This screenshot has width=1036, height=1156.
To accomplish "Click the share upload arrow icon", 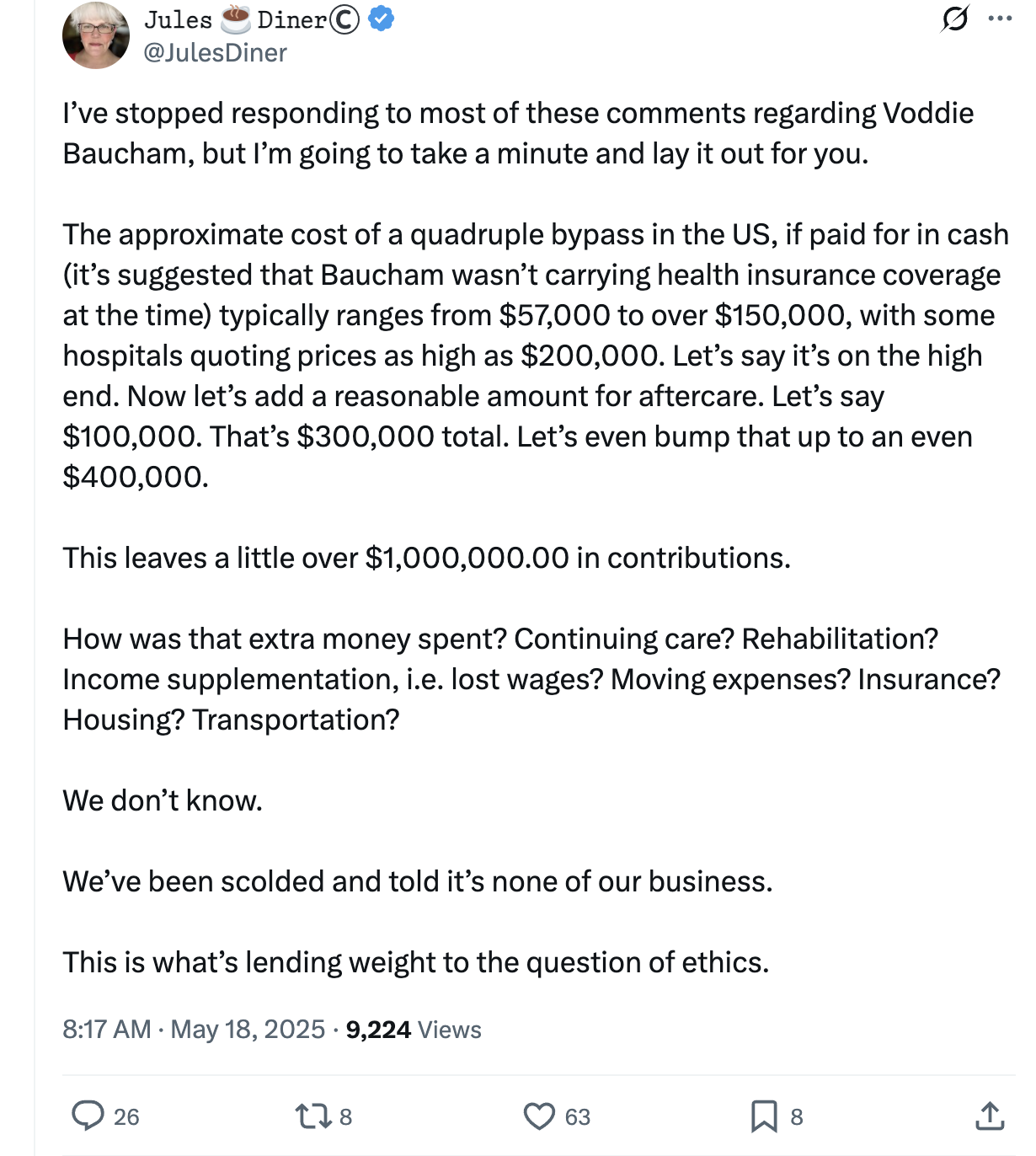I will click(x=990, y=1116).
